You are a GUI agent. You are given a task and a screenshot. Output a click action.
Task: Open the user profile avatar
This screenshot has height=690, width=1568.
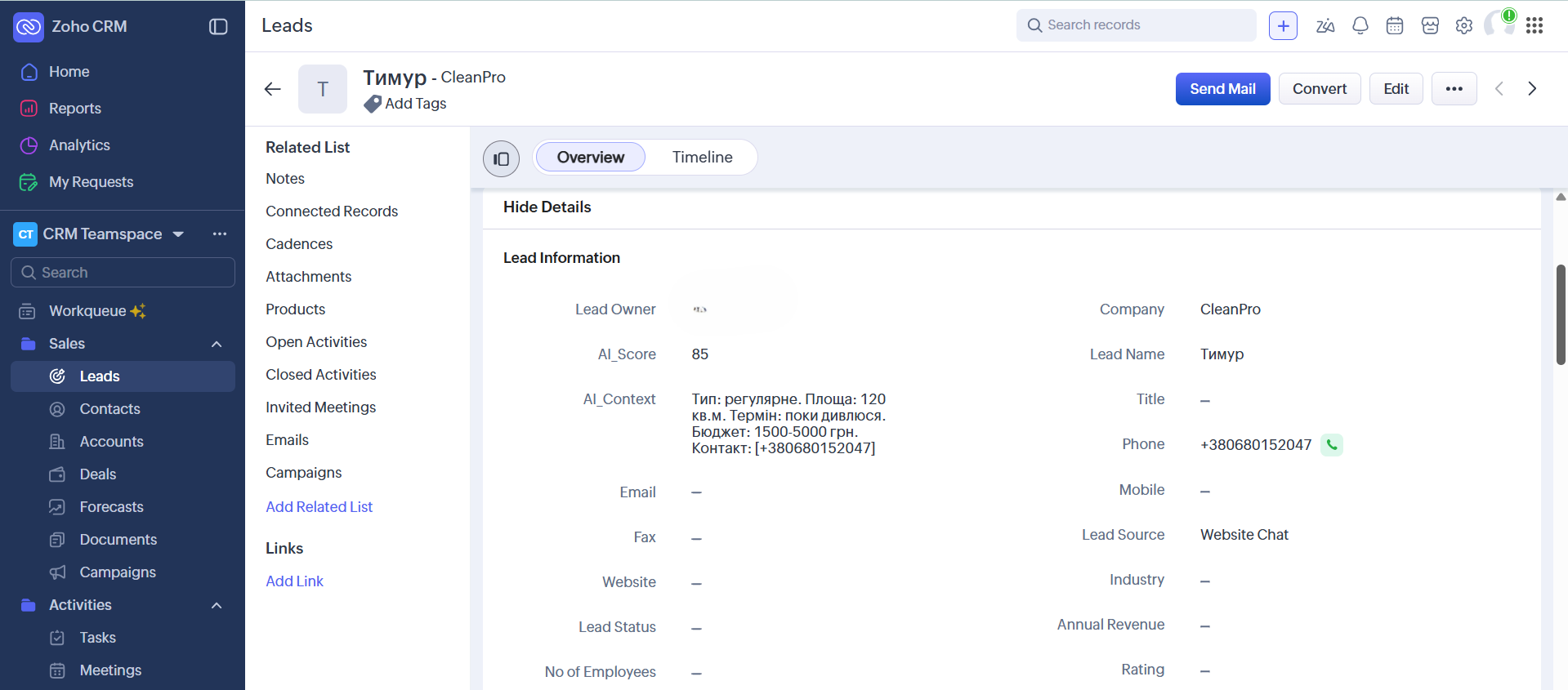point(1499,24)
